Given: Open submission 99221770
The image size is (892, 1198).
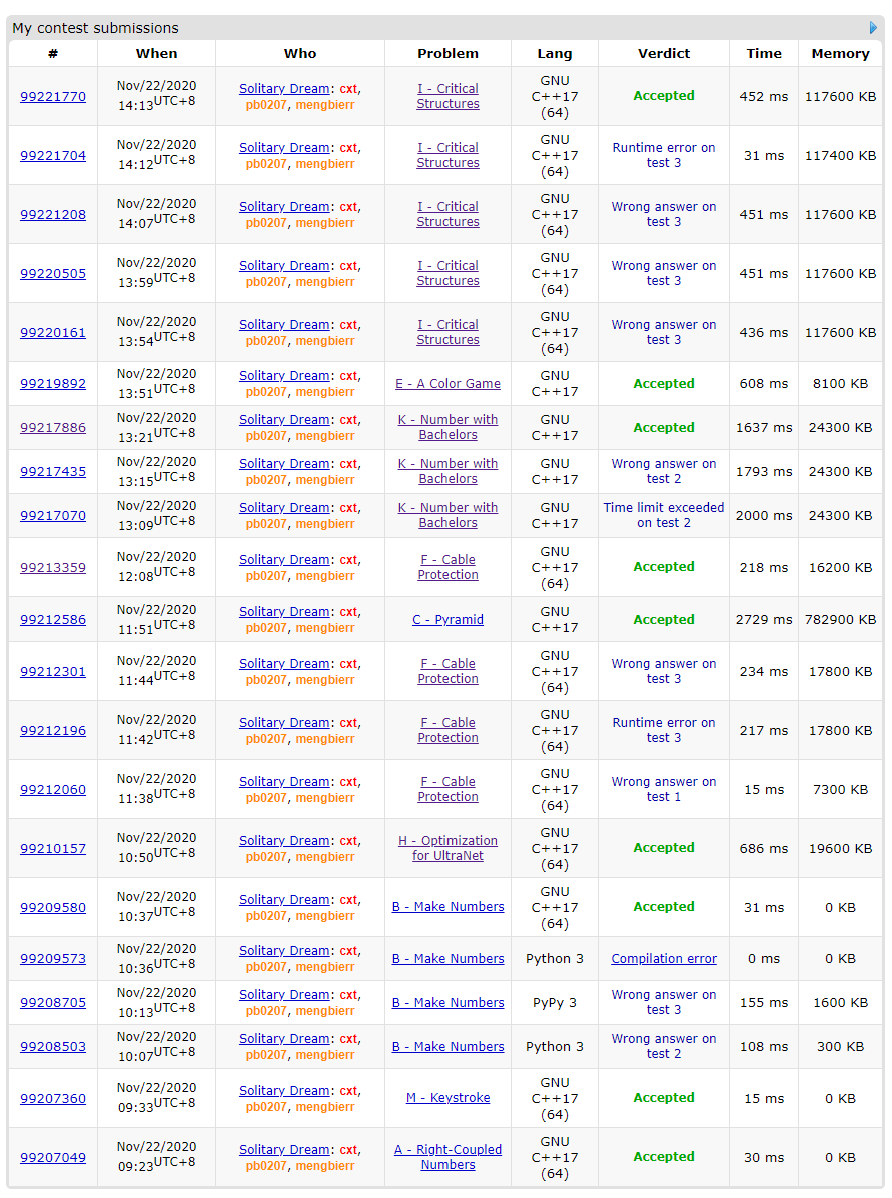Looking at the screenshot, I should tap(53, 97).
